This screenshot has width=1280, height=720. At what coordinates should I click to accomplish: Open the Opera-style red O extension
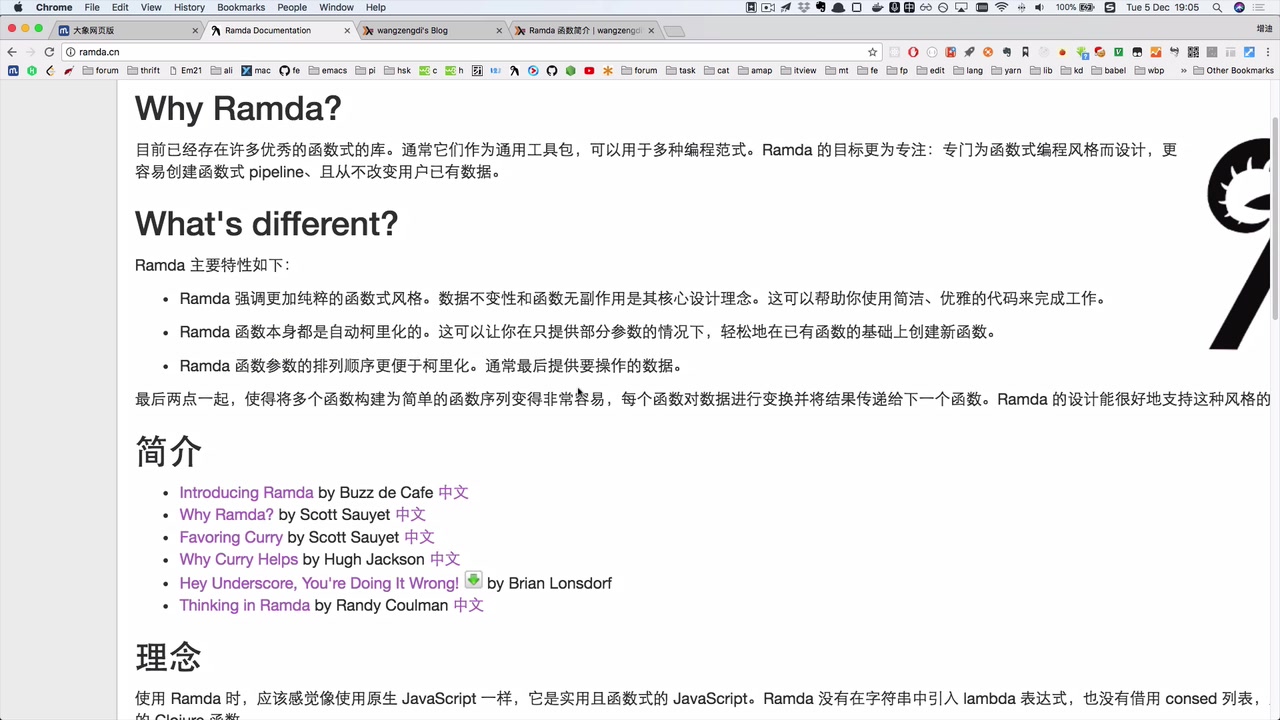[913, 52]
